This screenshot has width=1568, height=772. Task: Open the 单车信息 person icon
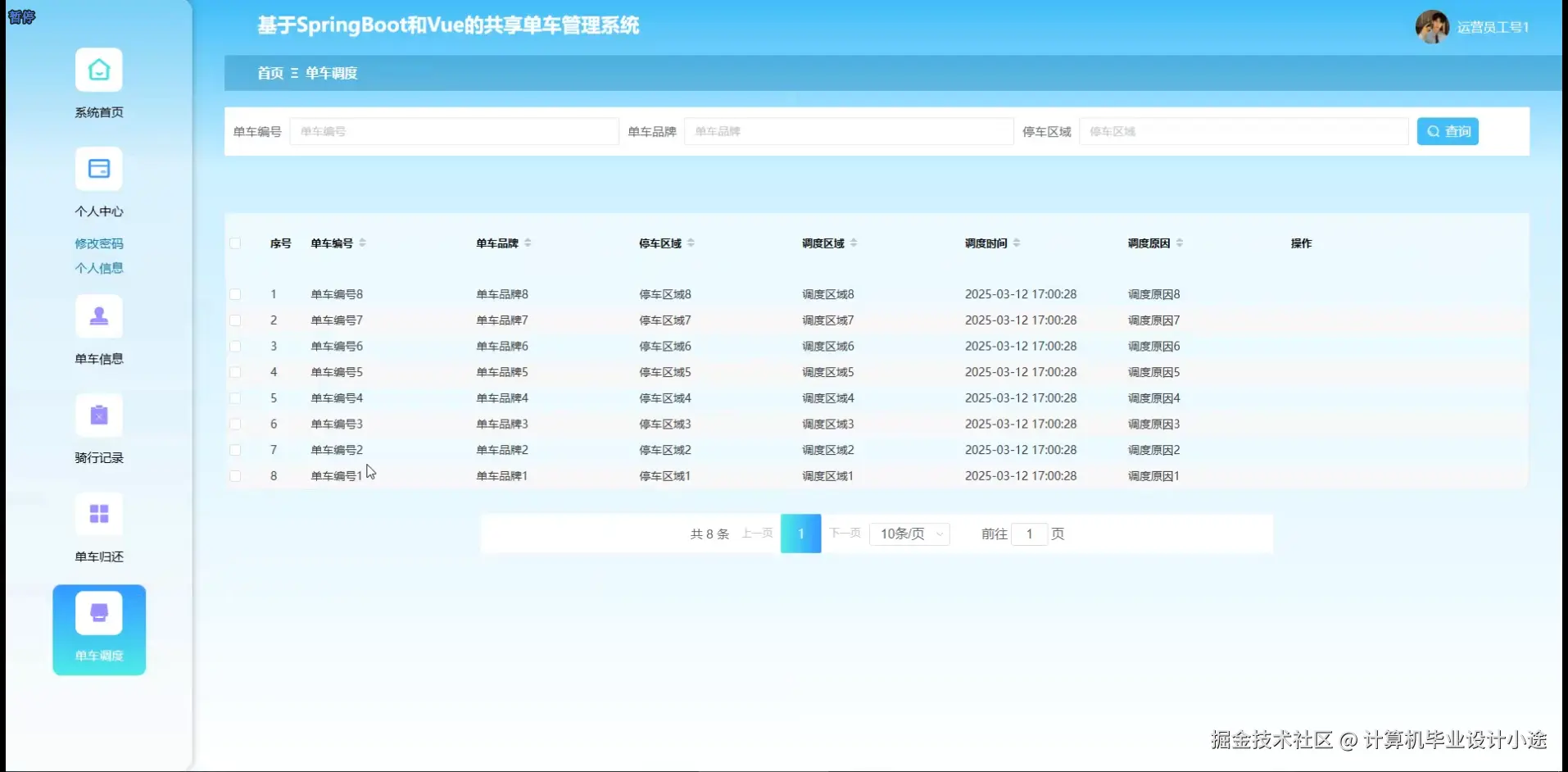[x=99, y=316]
